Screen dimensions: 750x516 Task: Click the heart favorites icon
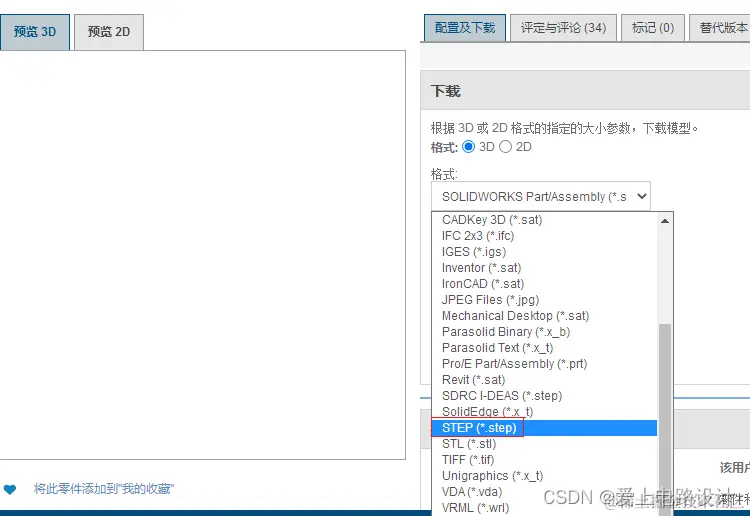pyautogui.click(x=10, y=489)
